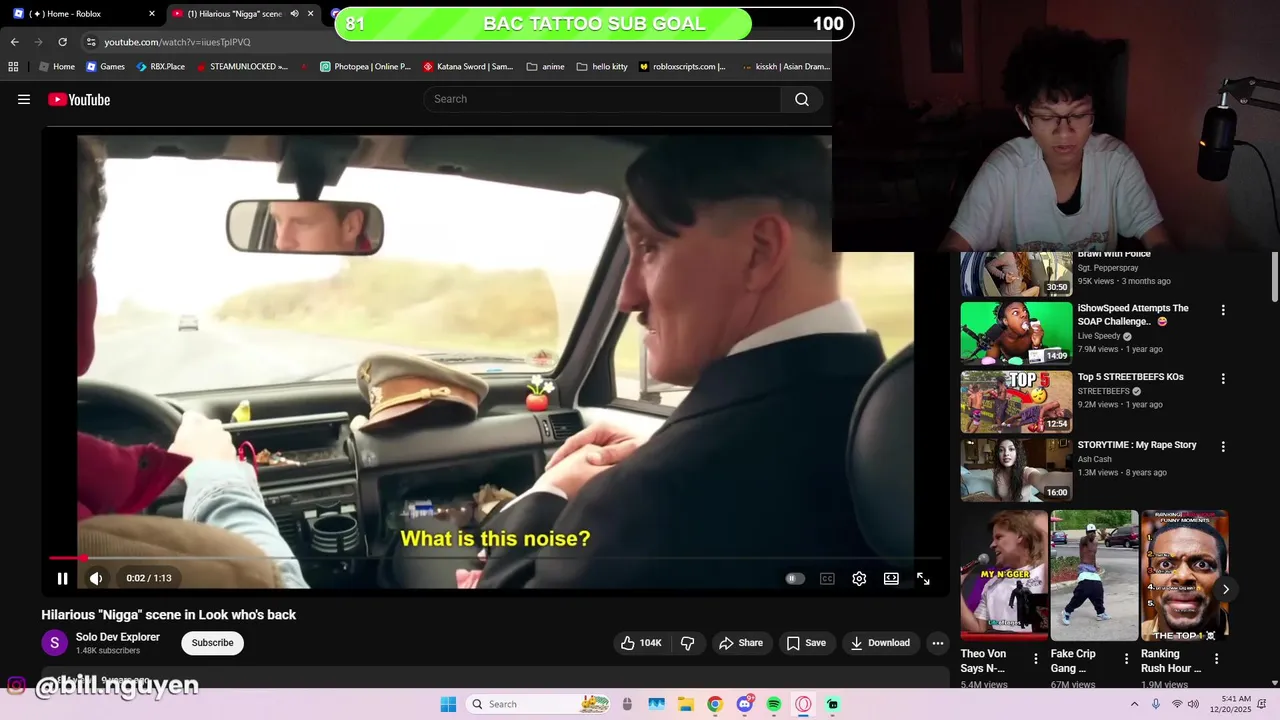Close the Home - Roblox tab
The image size is (1280, 720).
tap(152, 14)
